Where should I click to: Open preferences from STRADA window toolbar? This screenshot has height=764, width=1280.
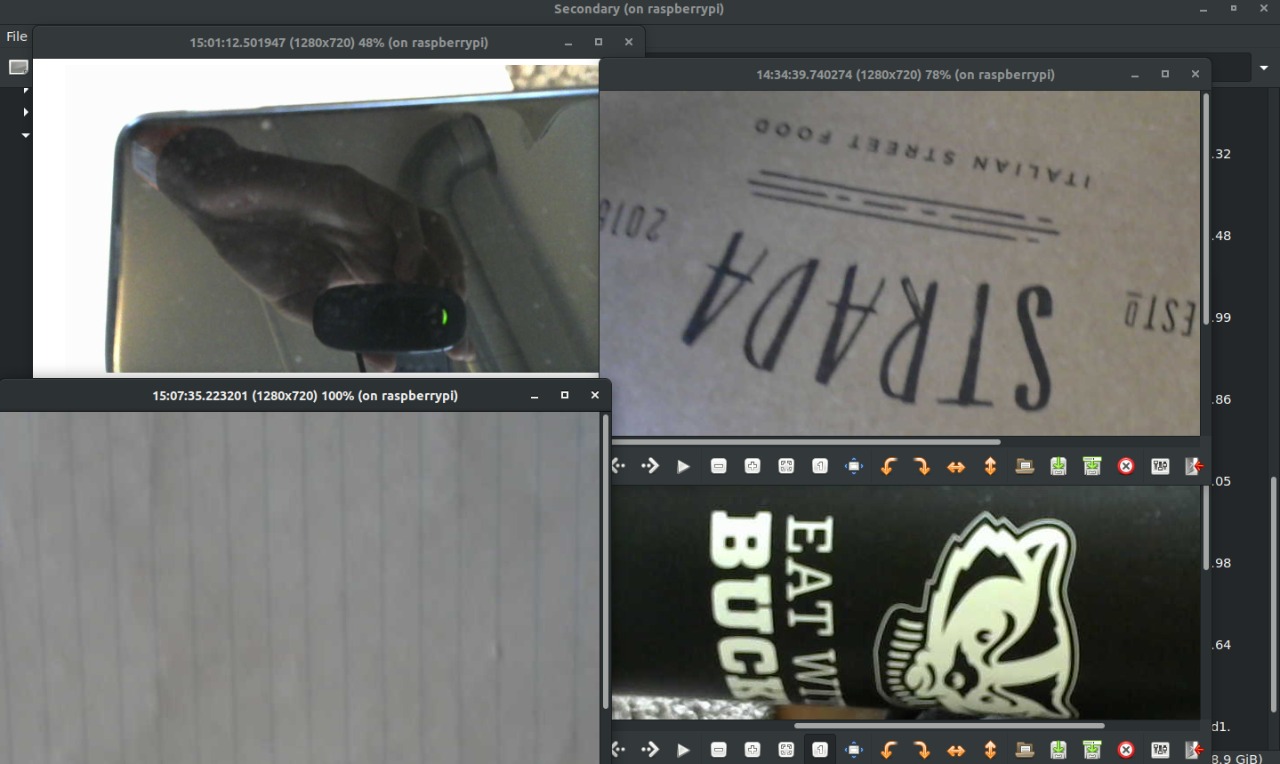click(1160, 466)
